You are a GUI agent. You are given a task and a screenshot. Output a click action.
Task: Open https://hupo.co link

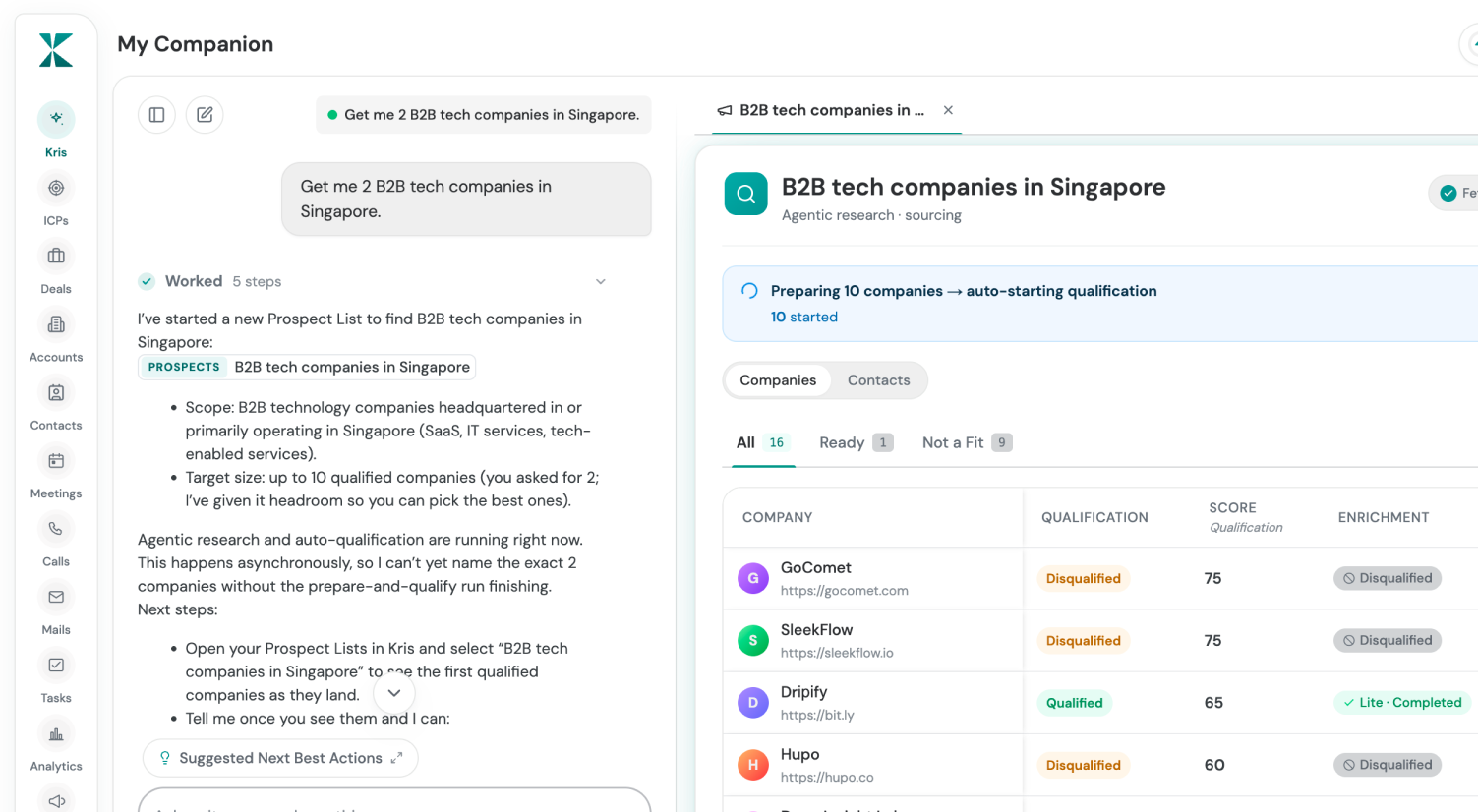coord(827,777)
